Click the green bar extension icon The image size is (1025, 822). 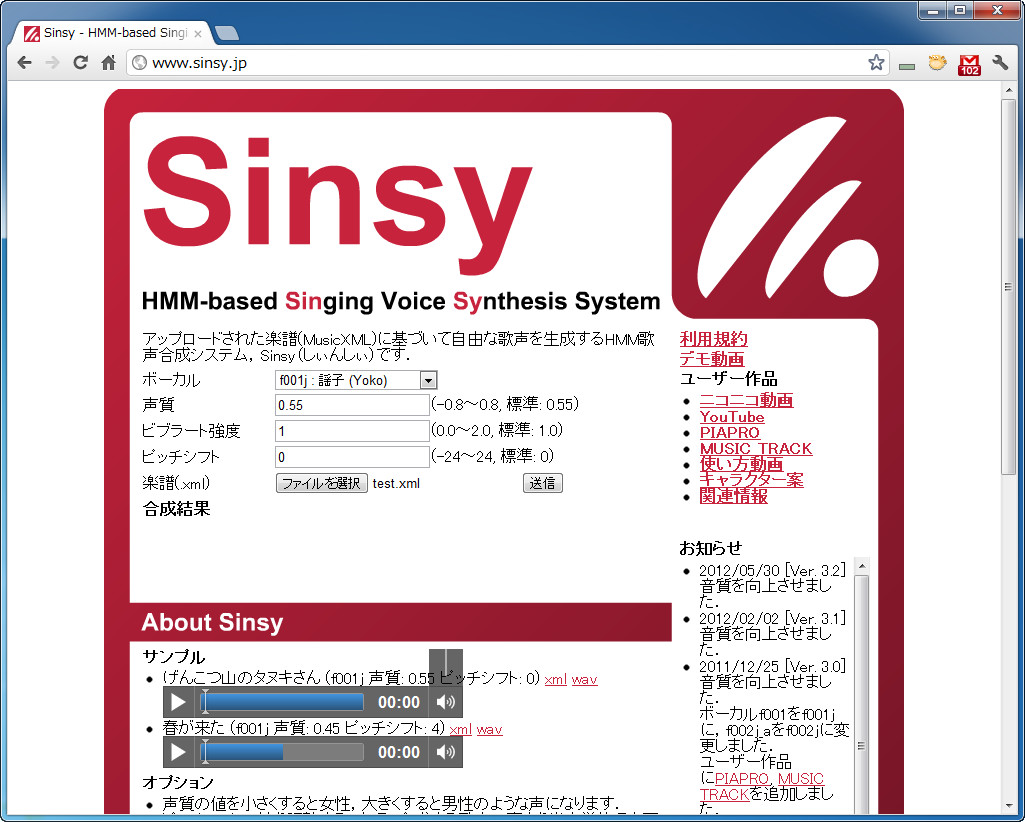pos(907,66)
